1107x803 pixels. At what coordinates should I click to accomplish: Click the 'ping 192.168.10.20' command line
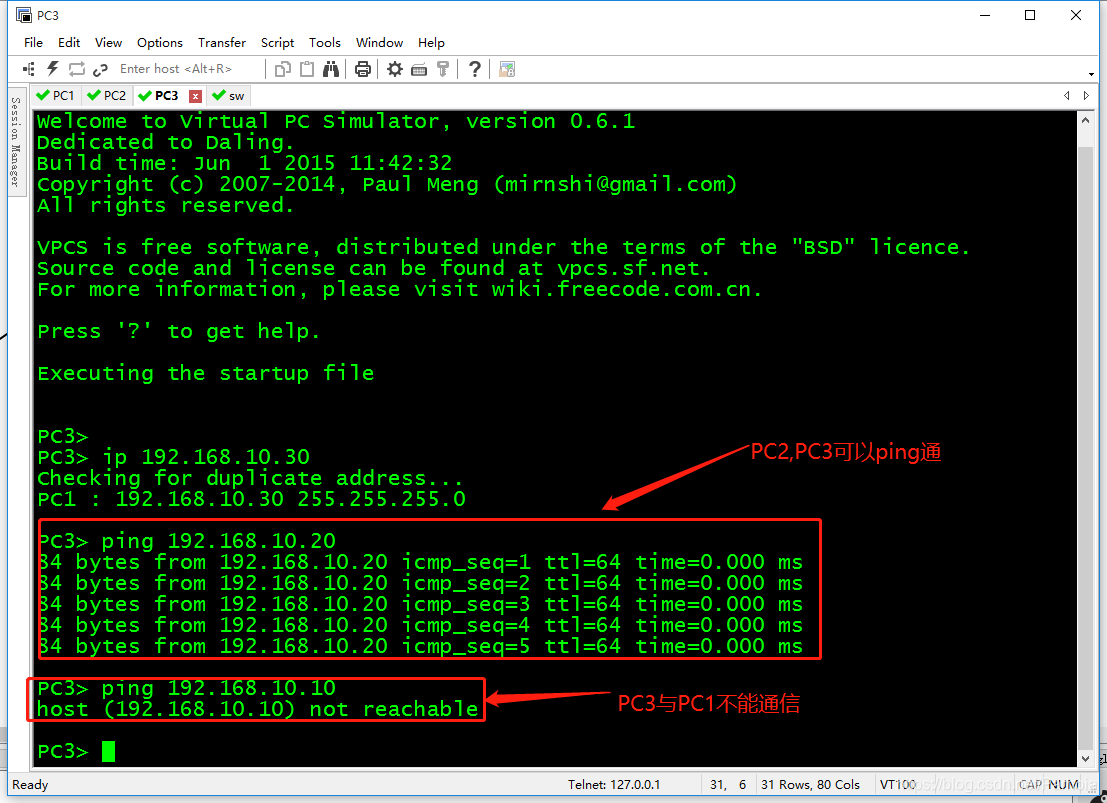pyautogui.click(x=186, y=541)
